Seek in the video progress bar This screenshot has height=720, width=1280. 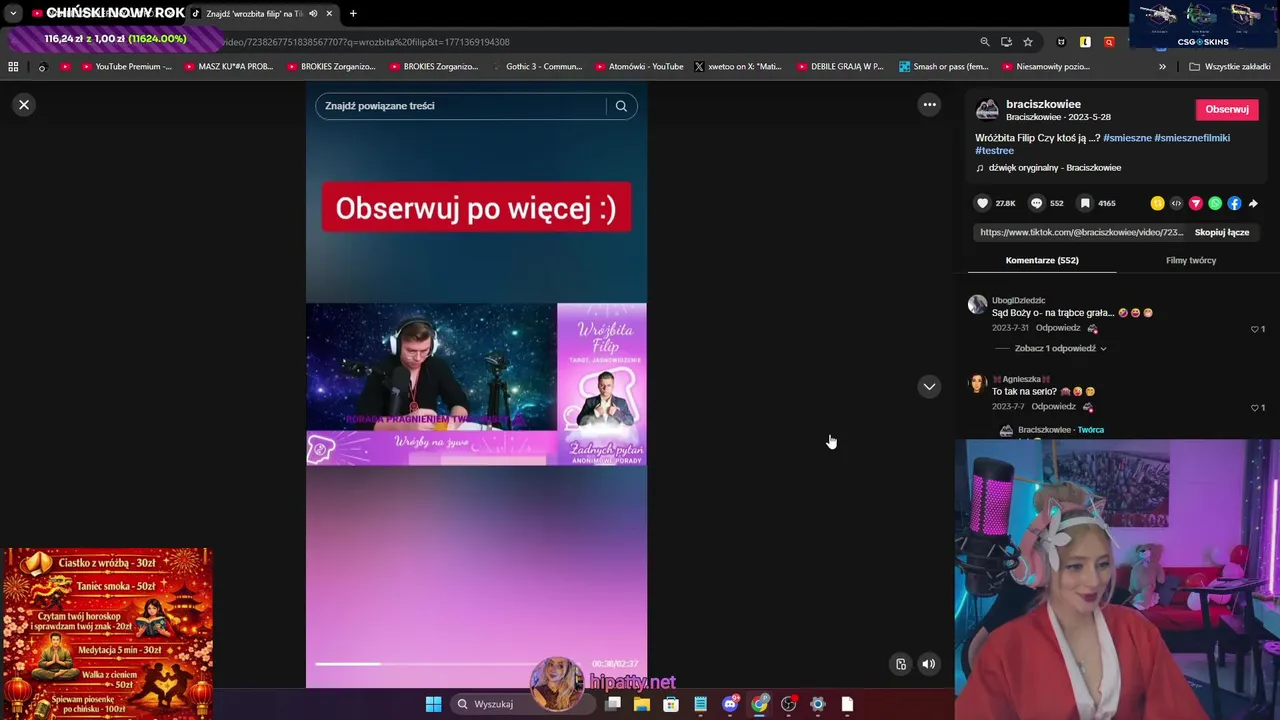[x=450, y=663]
